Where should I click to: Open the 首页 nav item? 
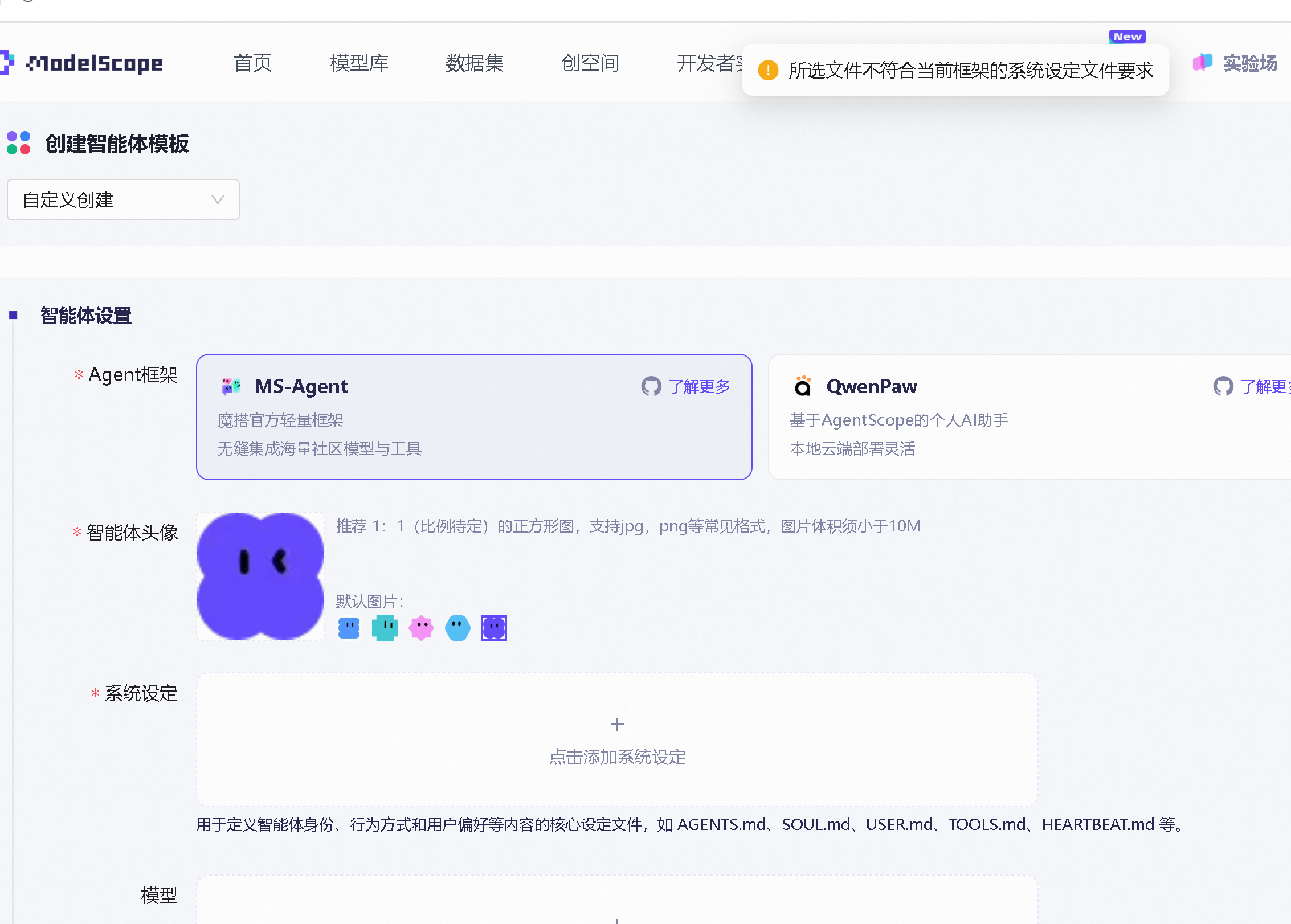[253, 63]
